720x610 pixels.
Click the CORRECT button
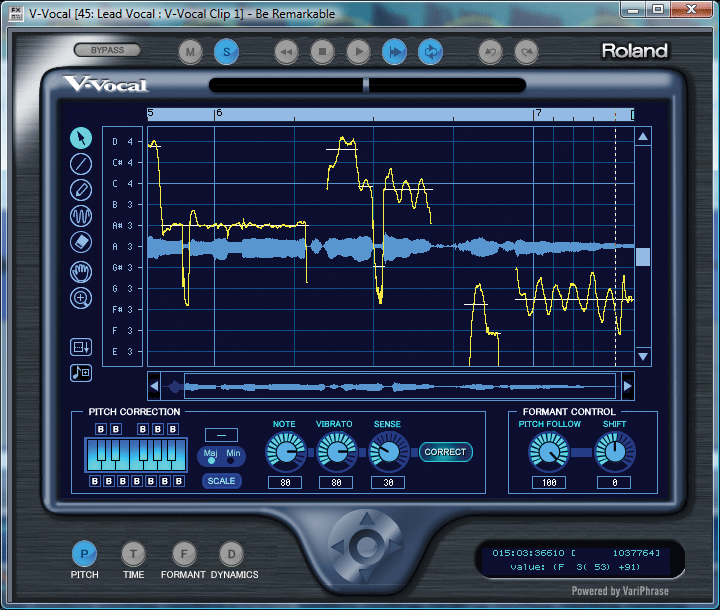pyautogui.click(x=445, y=452)
